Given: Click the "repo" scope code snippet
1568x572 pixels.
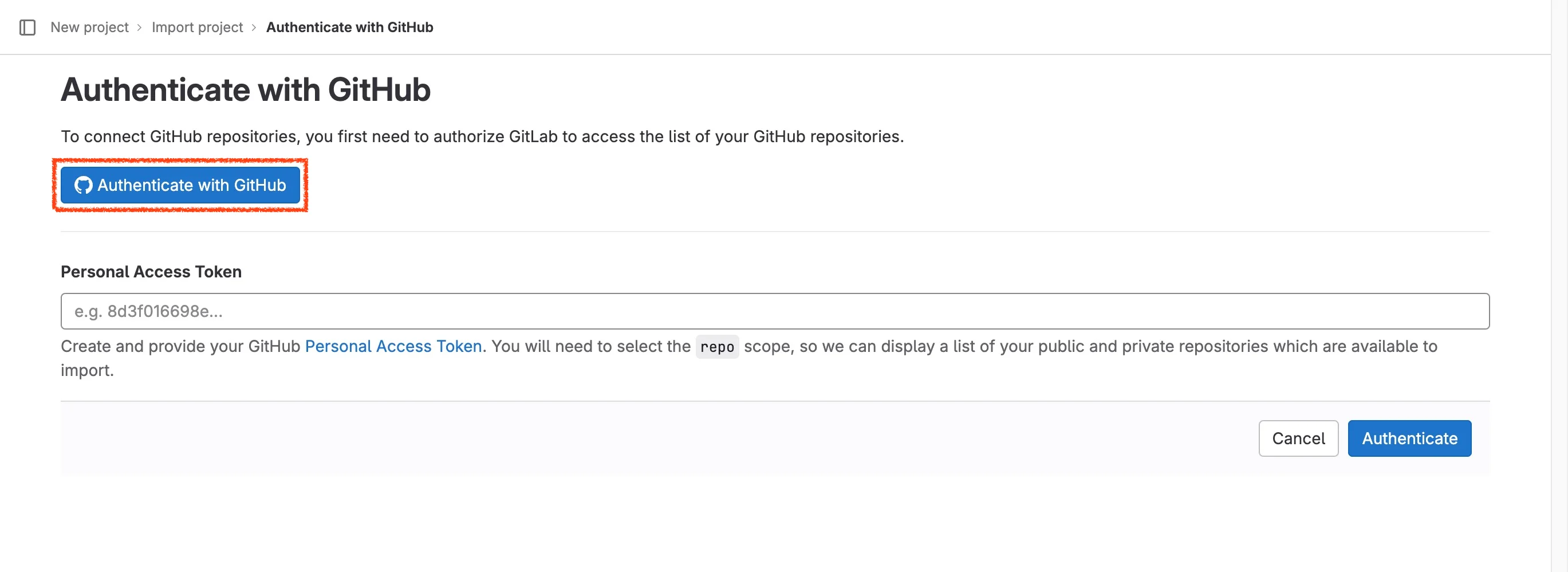Looking at the screenshot, I should [x=717, y=347].
